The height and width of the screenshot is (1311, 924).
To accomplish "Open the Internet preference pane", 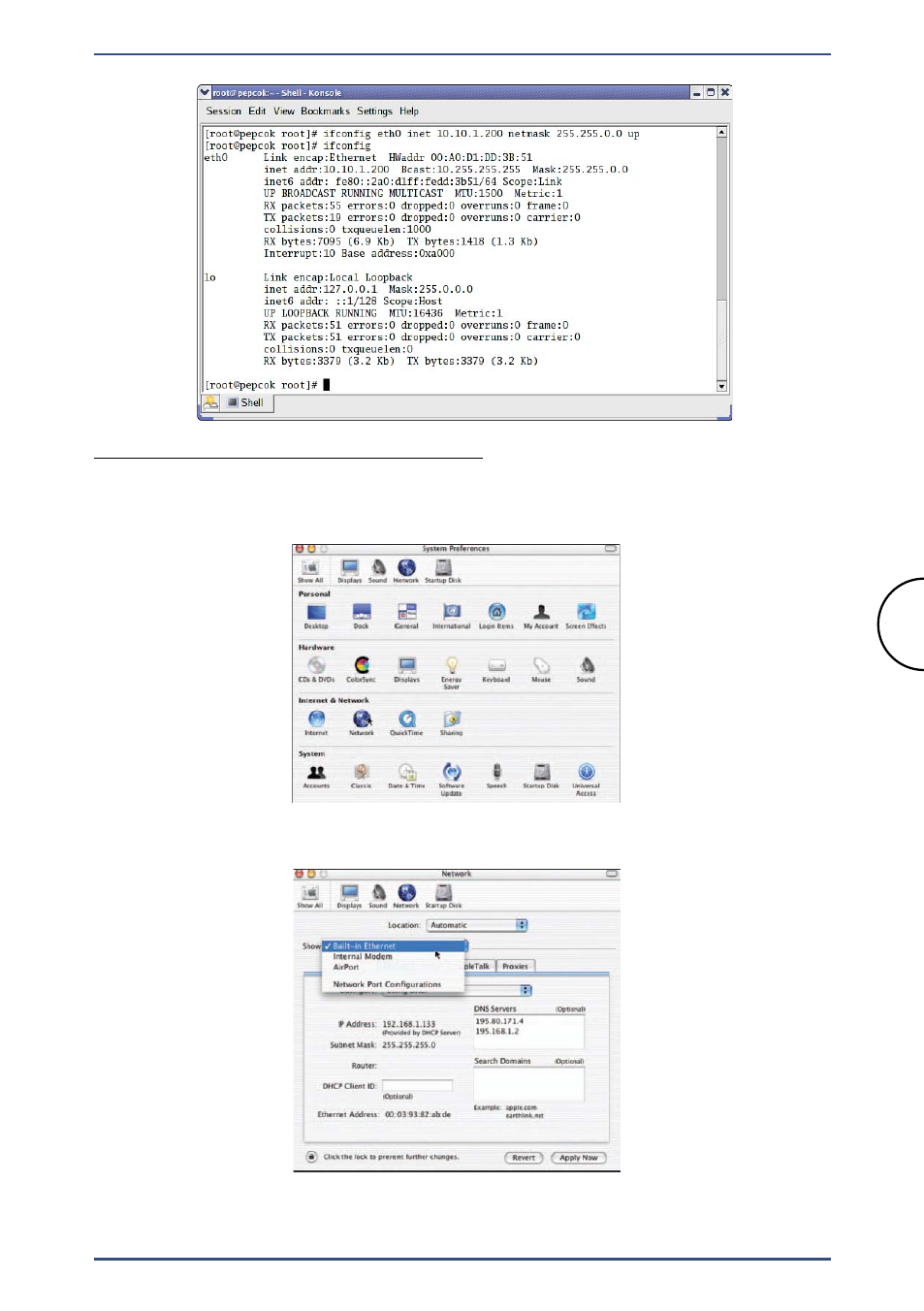I will 316,723.
